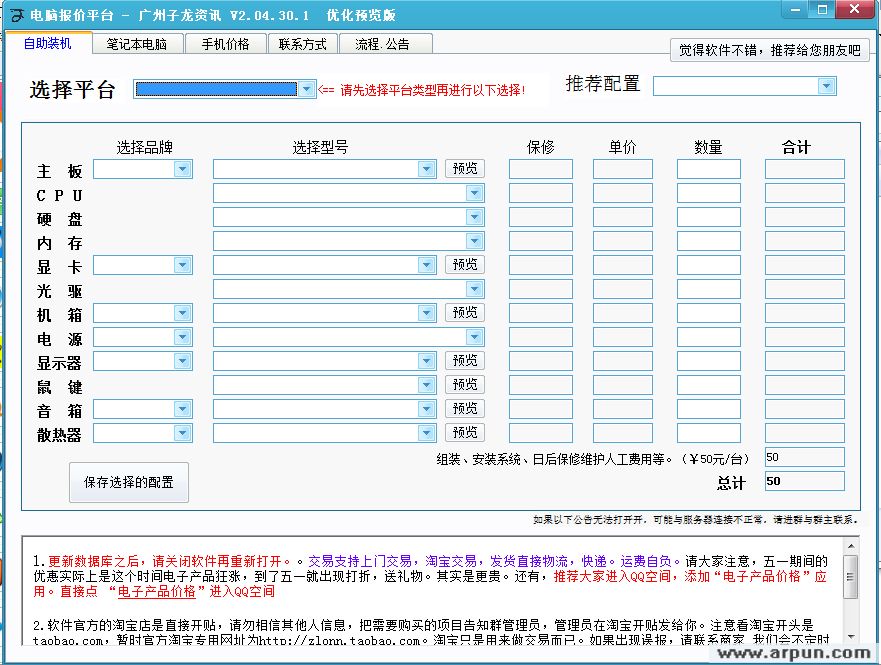Image resolution: width=881 pixels, height=665 pixels.
Task: Open the 显示器 brand dropdown
Action: click(182, 361)
